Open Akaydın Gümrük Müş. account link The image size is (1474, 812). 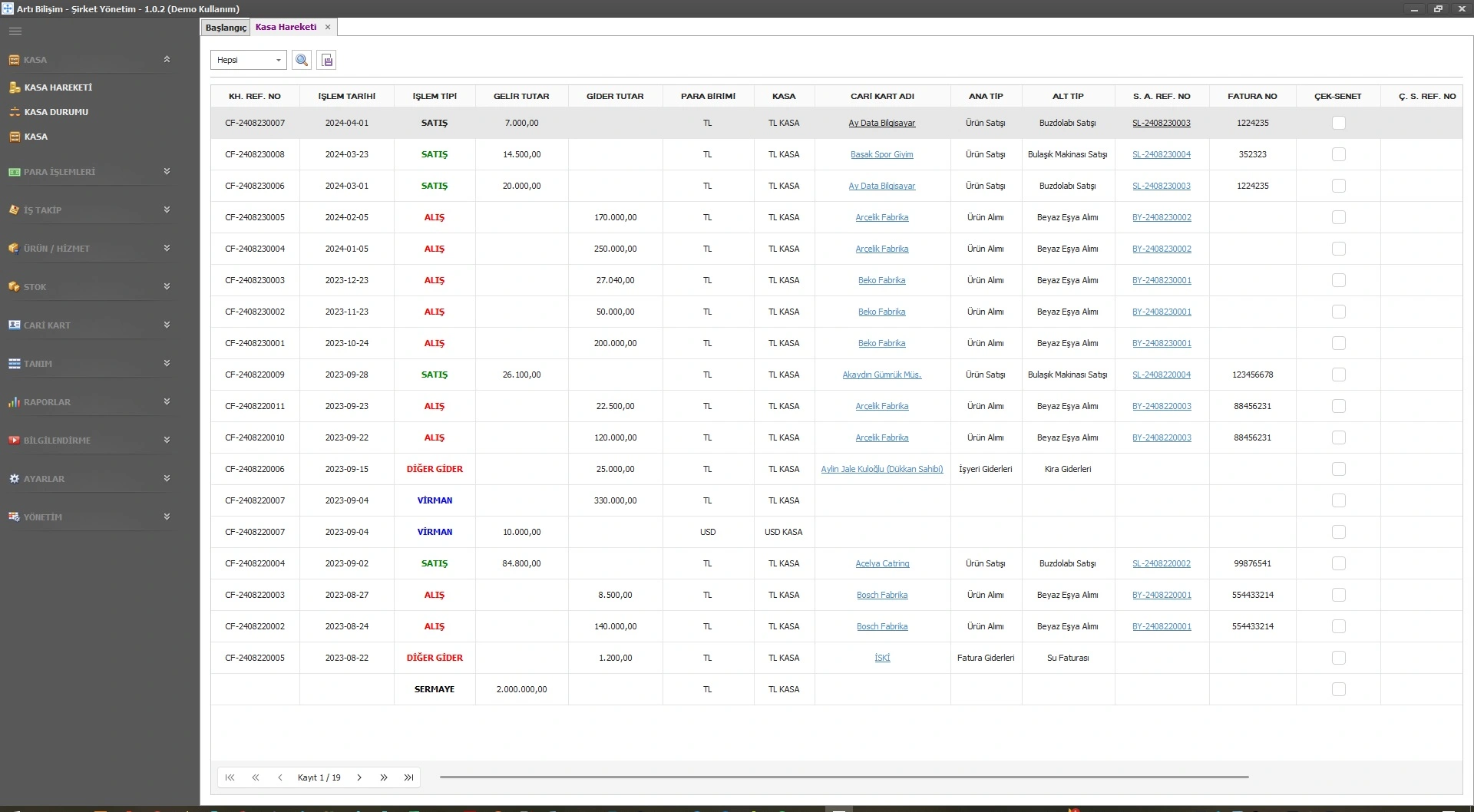pos(882,375)
